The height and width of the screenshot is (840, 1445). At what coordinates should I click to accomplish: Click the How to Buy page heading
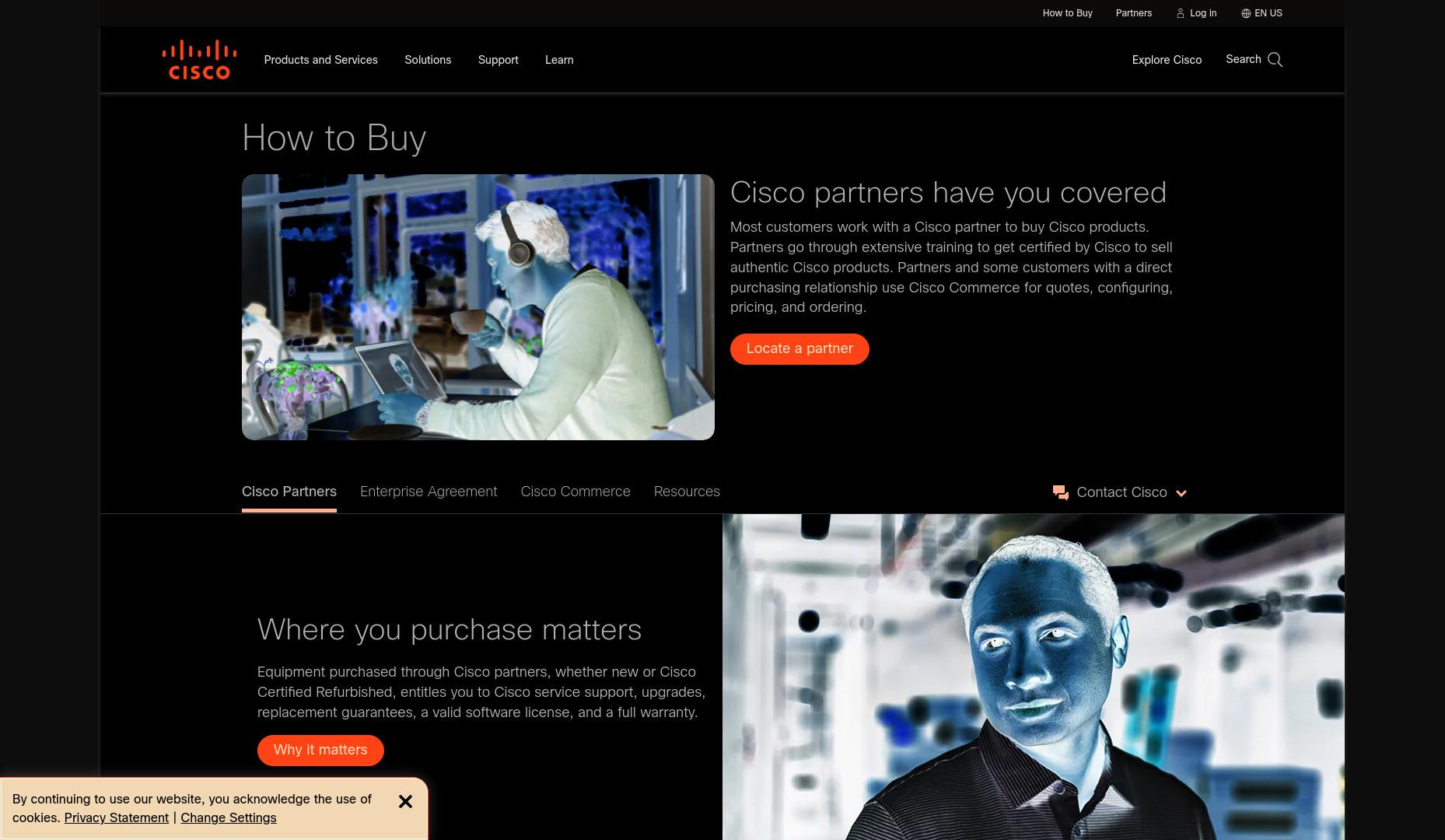334,138
